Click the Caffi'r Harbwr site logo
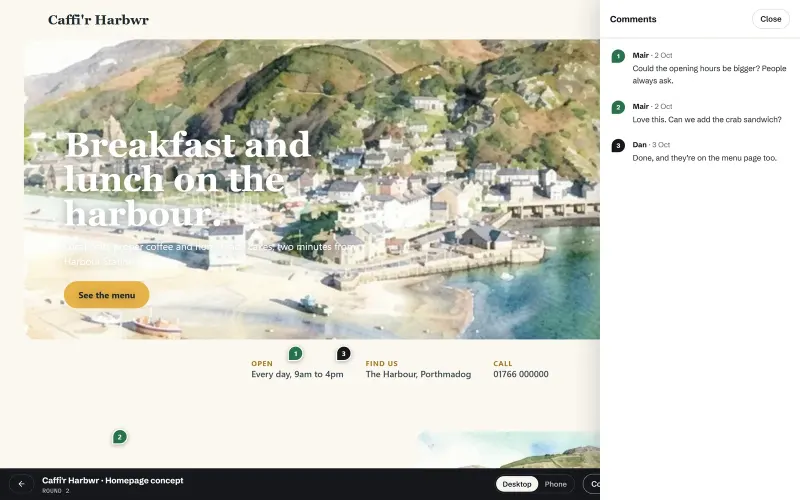Screen dimensions: 800x500 pyautogui.click(x=98, y=20)
